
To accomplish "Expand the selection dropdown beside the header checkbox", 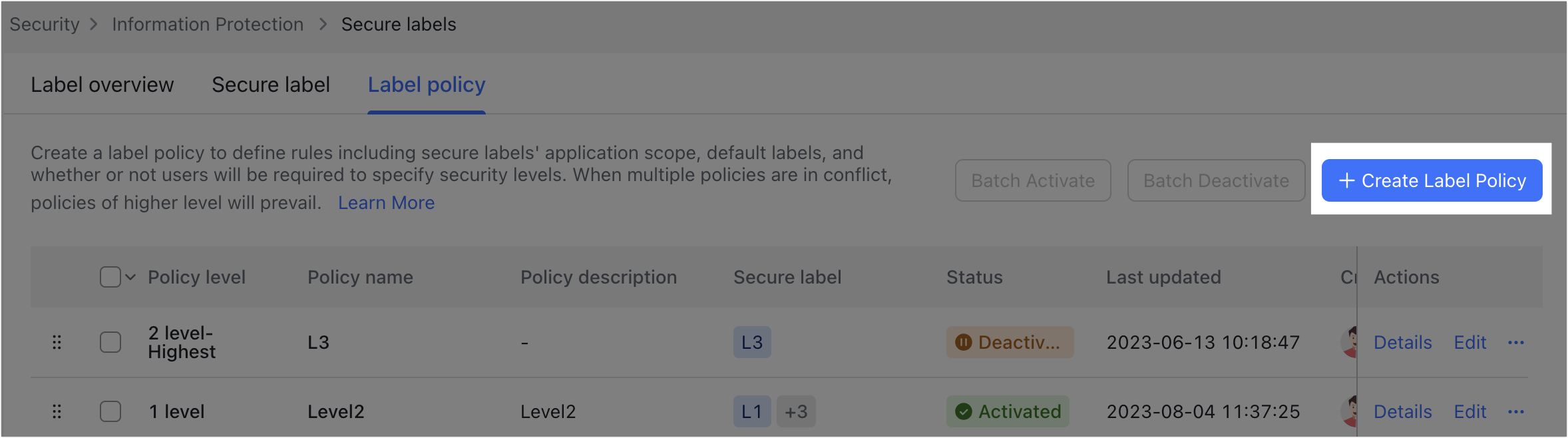I will click(x=130, y=276).
